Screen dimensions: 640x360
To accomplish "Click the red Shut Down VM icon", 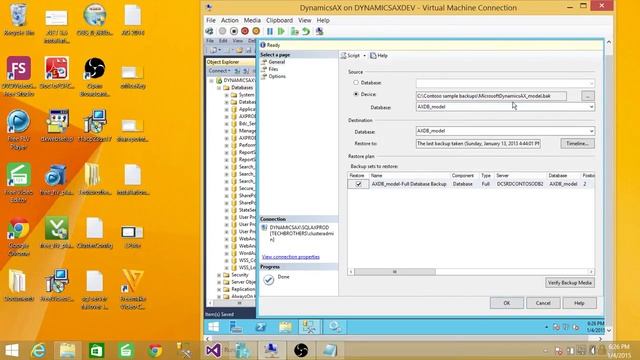I will 245,31.
